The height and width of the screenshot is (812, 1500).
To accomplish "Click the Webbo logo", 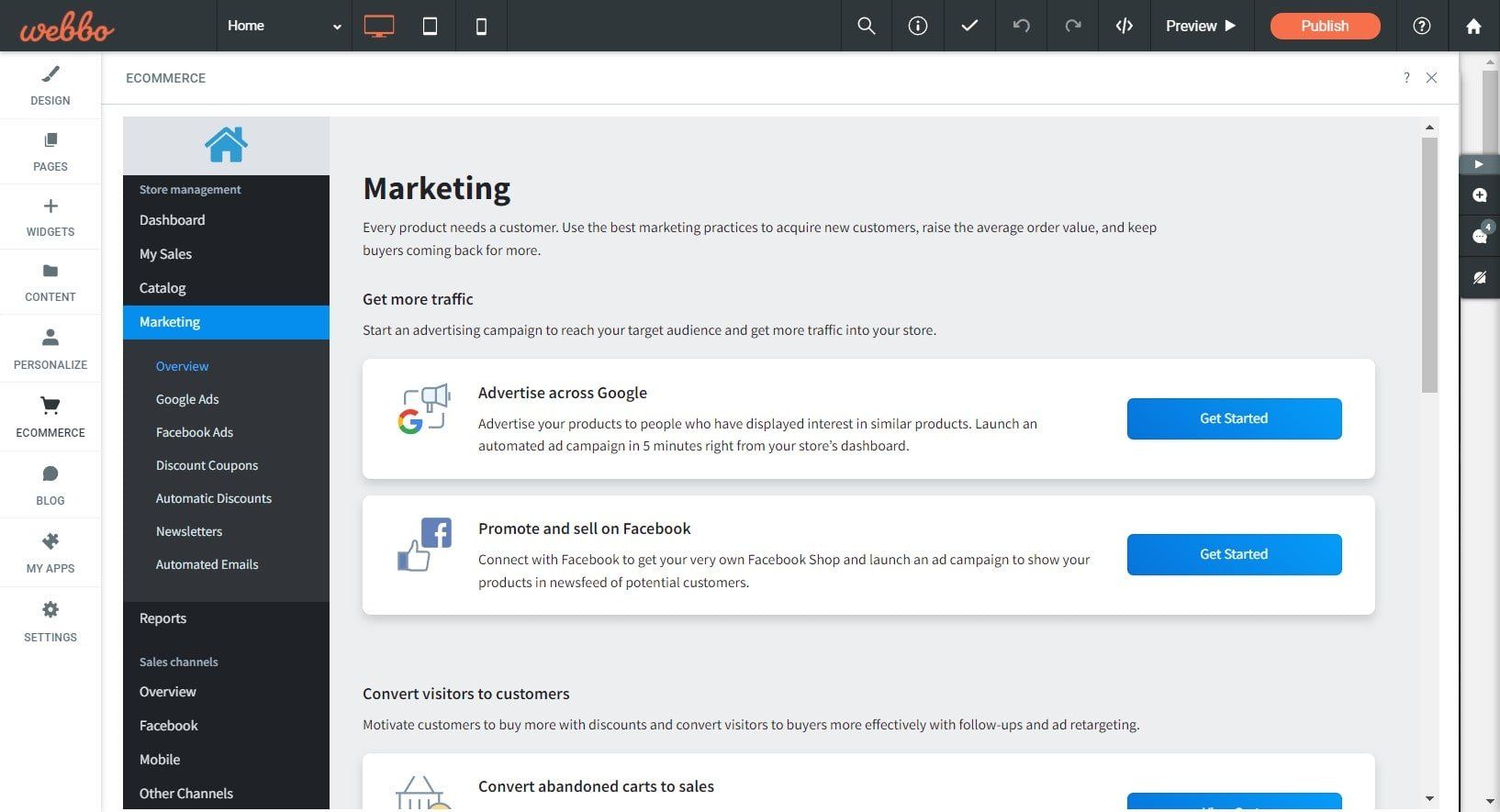I will pyautogui.click(x=67, y=27).
